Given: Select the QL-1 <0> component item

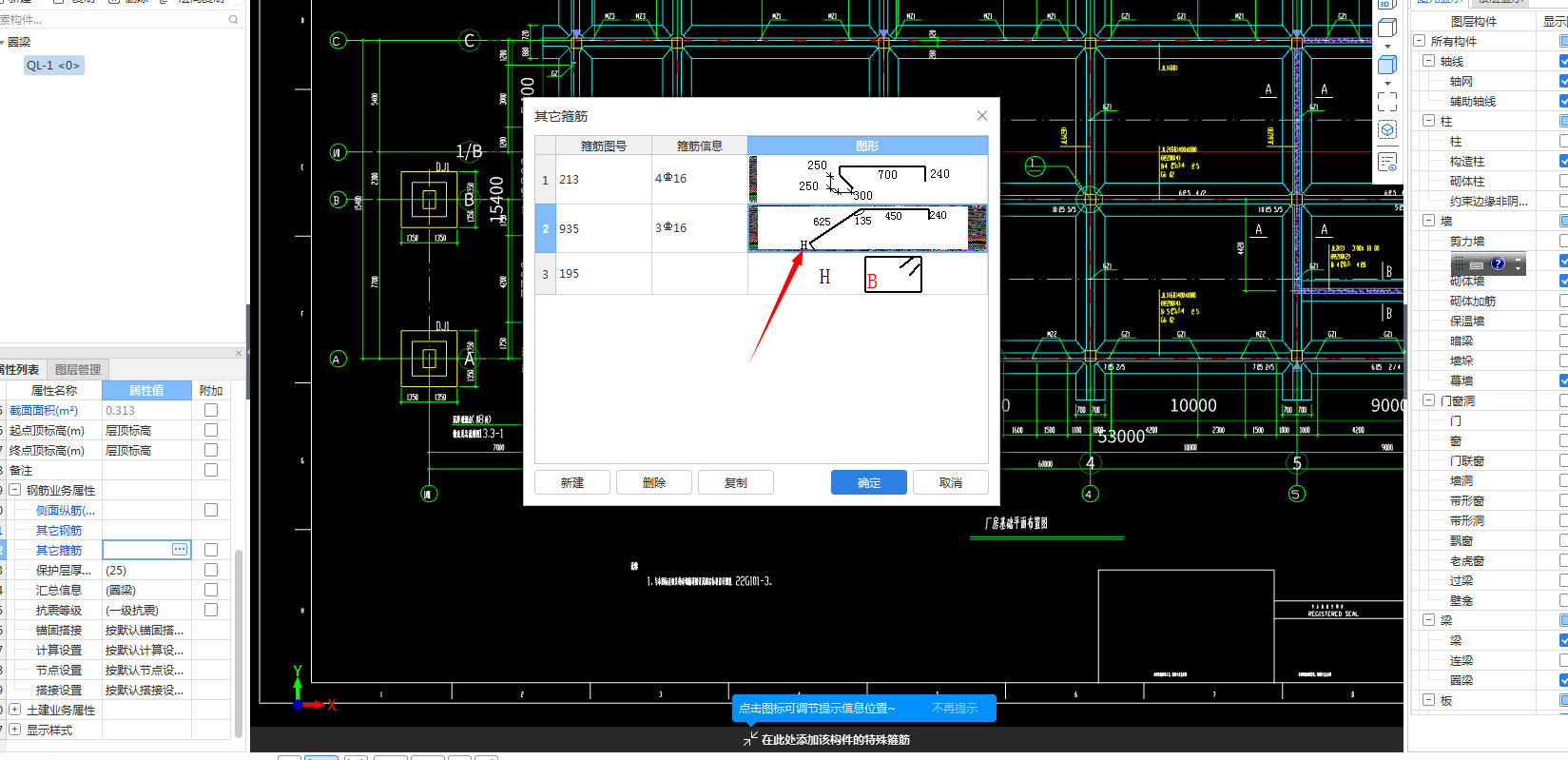Looking at the screenshot, I should click(x=53, y=66).
